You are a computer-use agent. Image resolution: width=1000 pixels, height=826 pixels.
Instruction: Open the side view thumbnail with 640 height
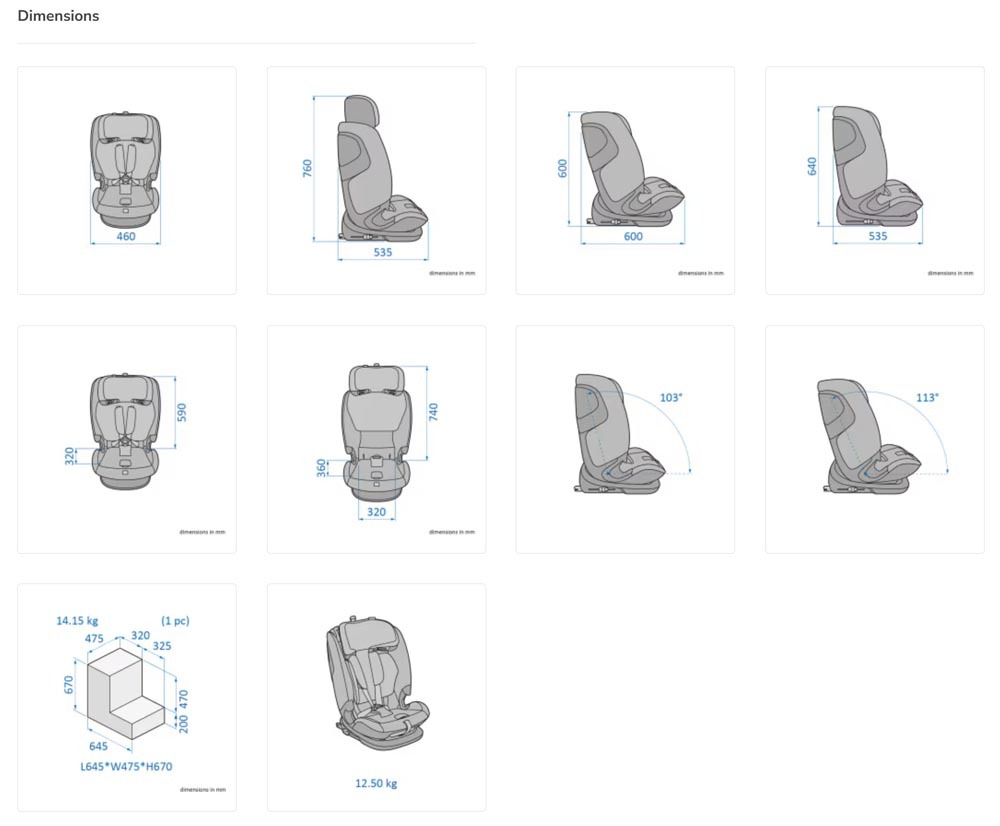click(874, 180)
